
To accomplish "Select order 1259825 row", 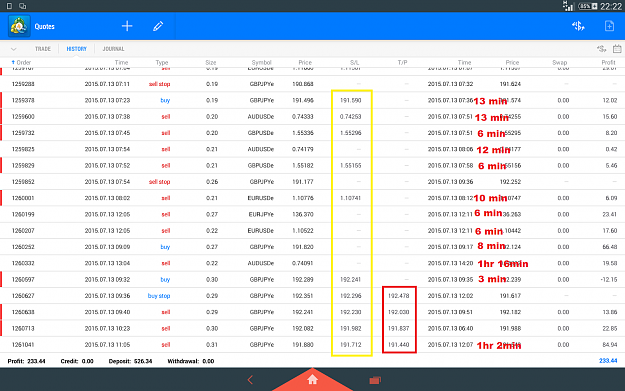I will pos(312,149).
